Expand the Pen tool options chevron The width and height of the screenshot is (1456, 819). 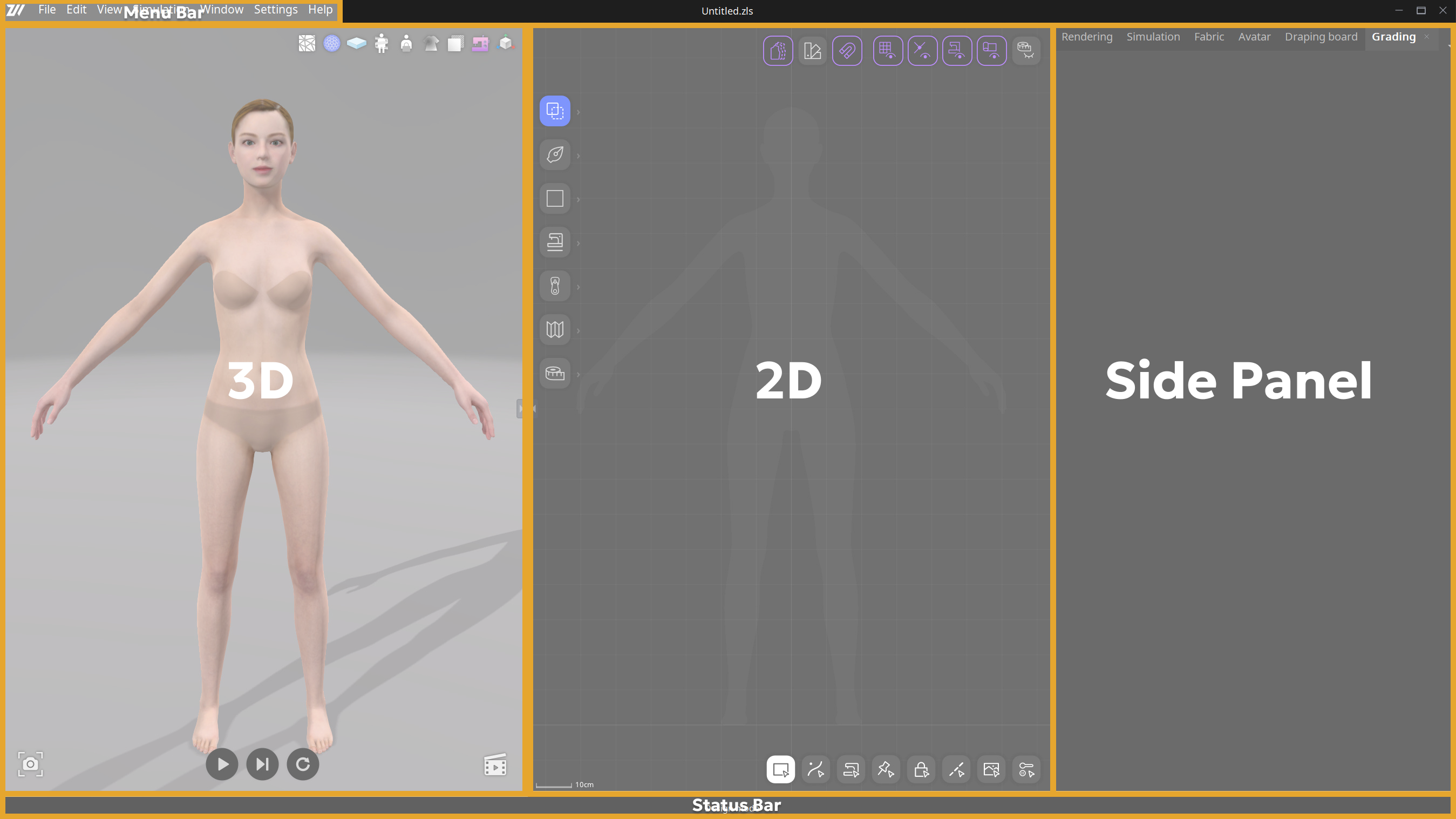[x=578, y=154]
